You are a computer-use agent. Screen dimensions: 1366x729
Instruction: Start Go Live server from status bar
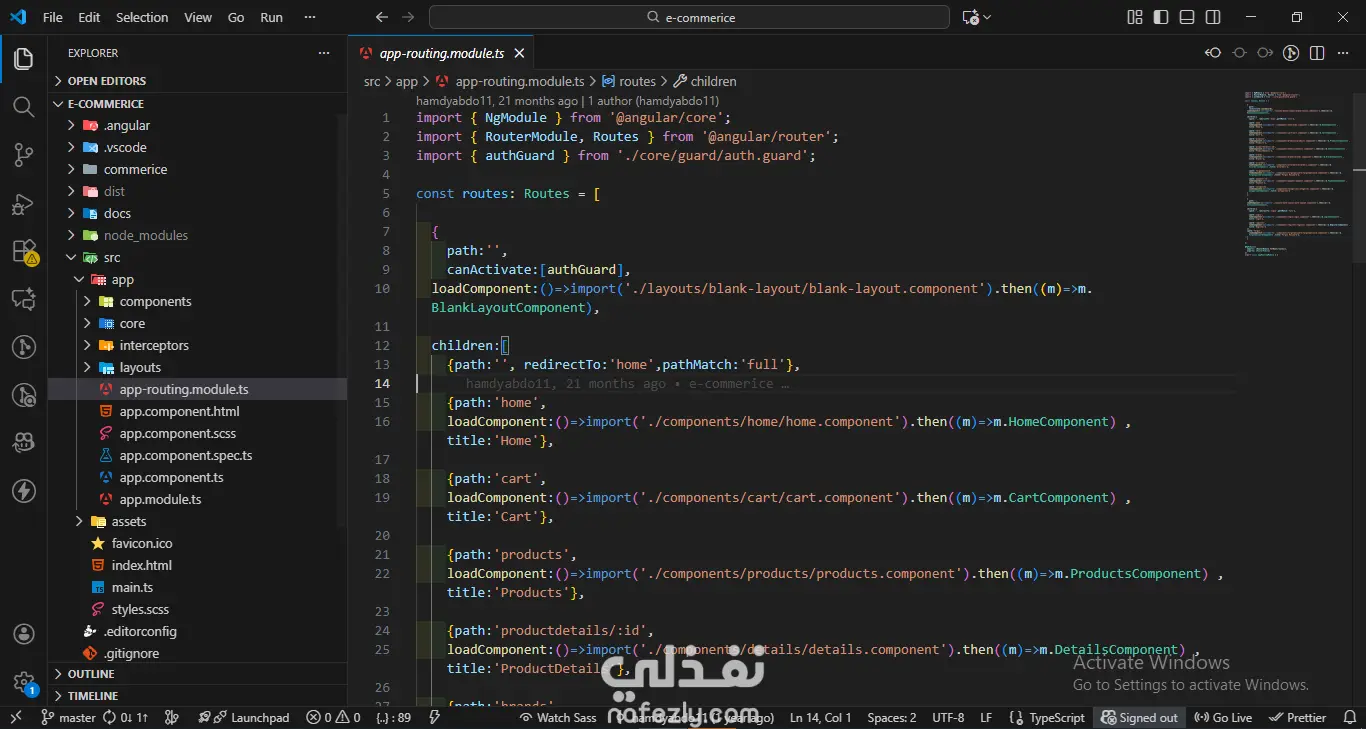coord(1224,717)
